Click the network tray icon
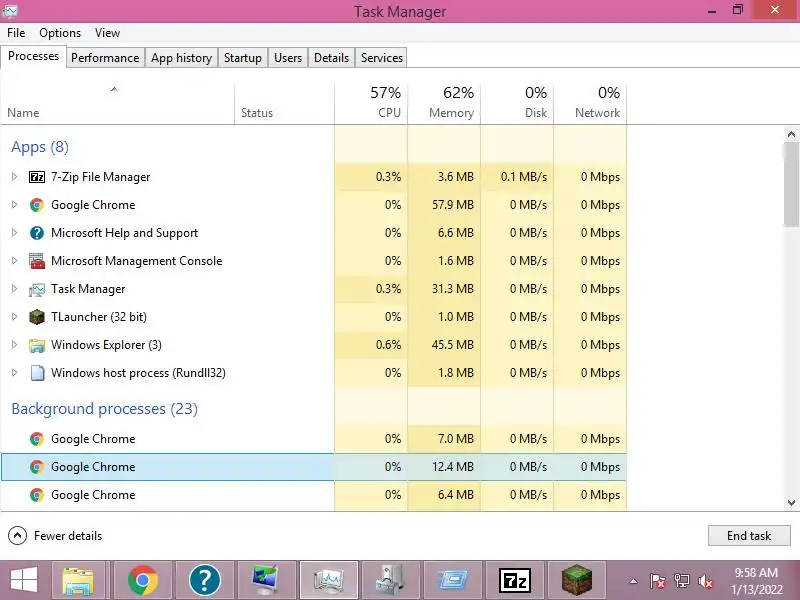Image resolution: width=800 pixels, height=600 pixels. (682, 581)
